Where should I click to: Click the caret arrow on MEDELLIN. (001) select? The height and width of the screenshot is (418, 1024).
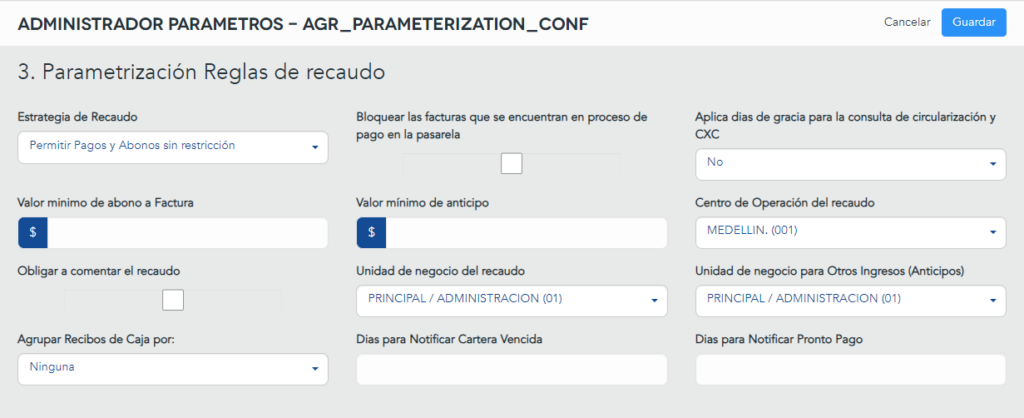[993, 232]
